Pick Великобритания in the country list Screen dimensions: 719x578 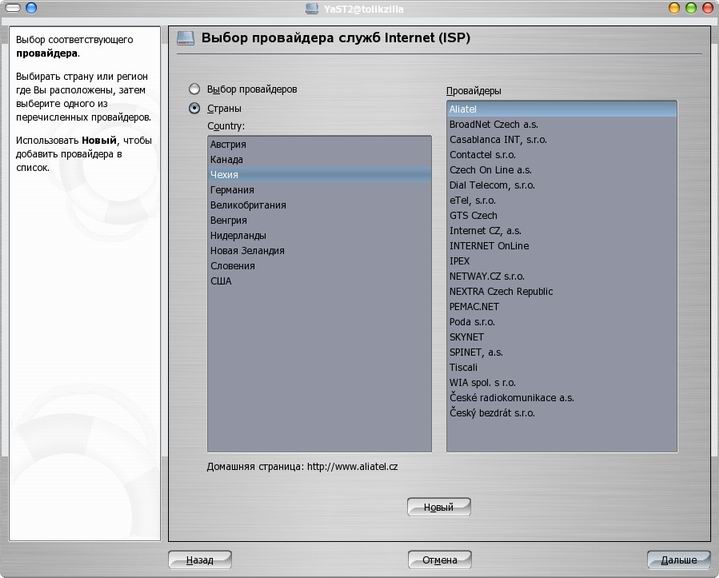(248, 205)
